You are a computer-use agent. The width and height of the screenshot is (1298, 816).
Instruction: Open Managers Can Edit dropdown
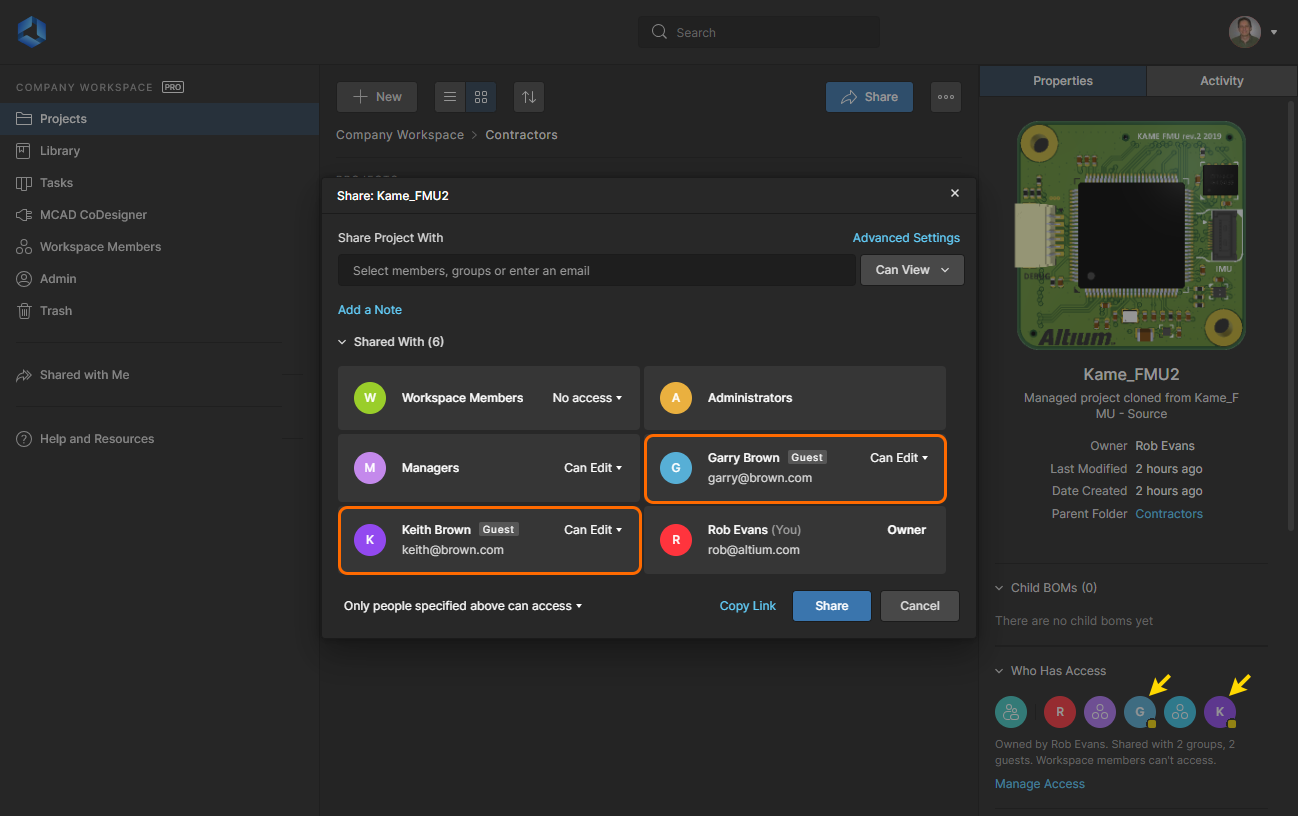coord(593,468)
